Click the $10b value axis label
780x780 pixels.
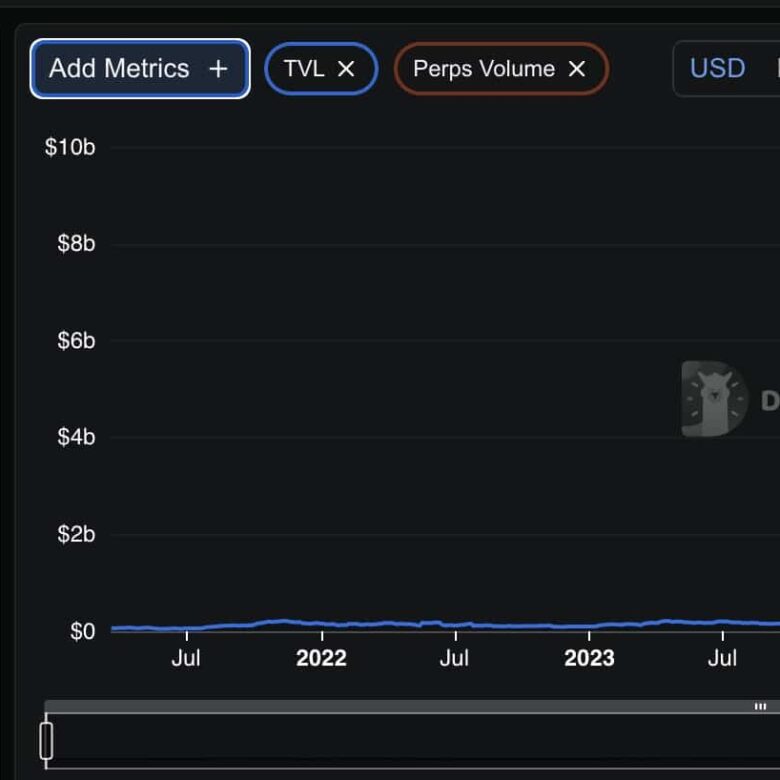click(x=70, y=147)
